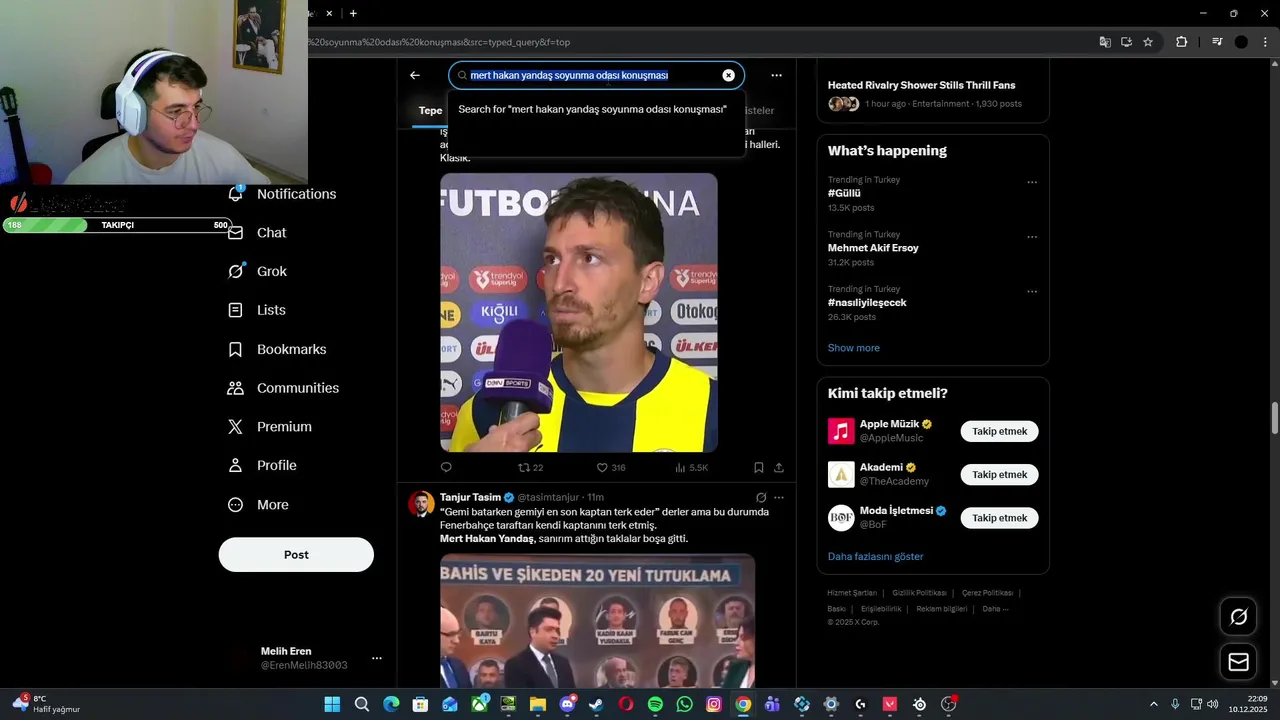Viewport: 1280px width, 720px height.
Task: Select the suggestion 'Search for mert hakan yandaş…'
Action: click(x=596, y=109)
